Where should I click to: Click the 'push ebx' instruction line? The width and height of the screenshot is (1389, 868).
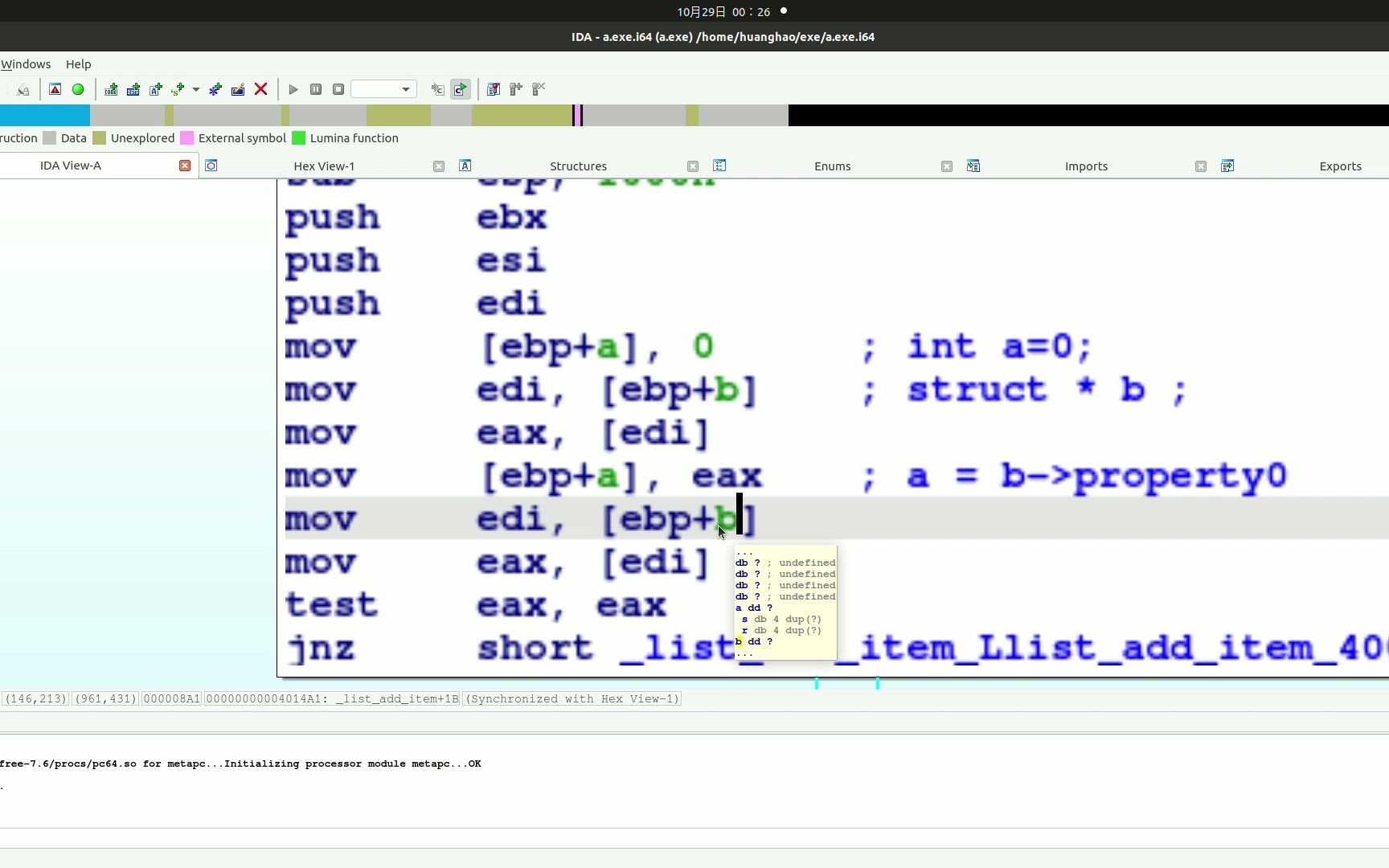416,217
